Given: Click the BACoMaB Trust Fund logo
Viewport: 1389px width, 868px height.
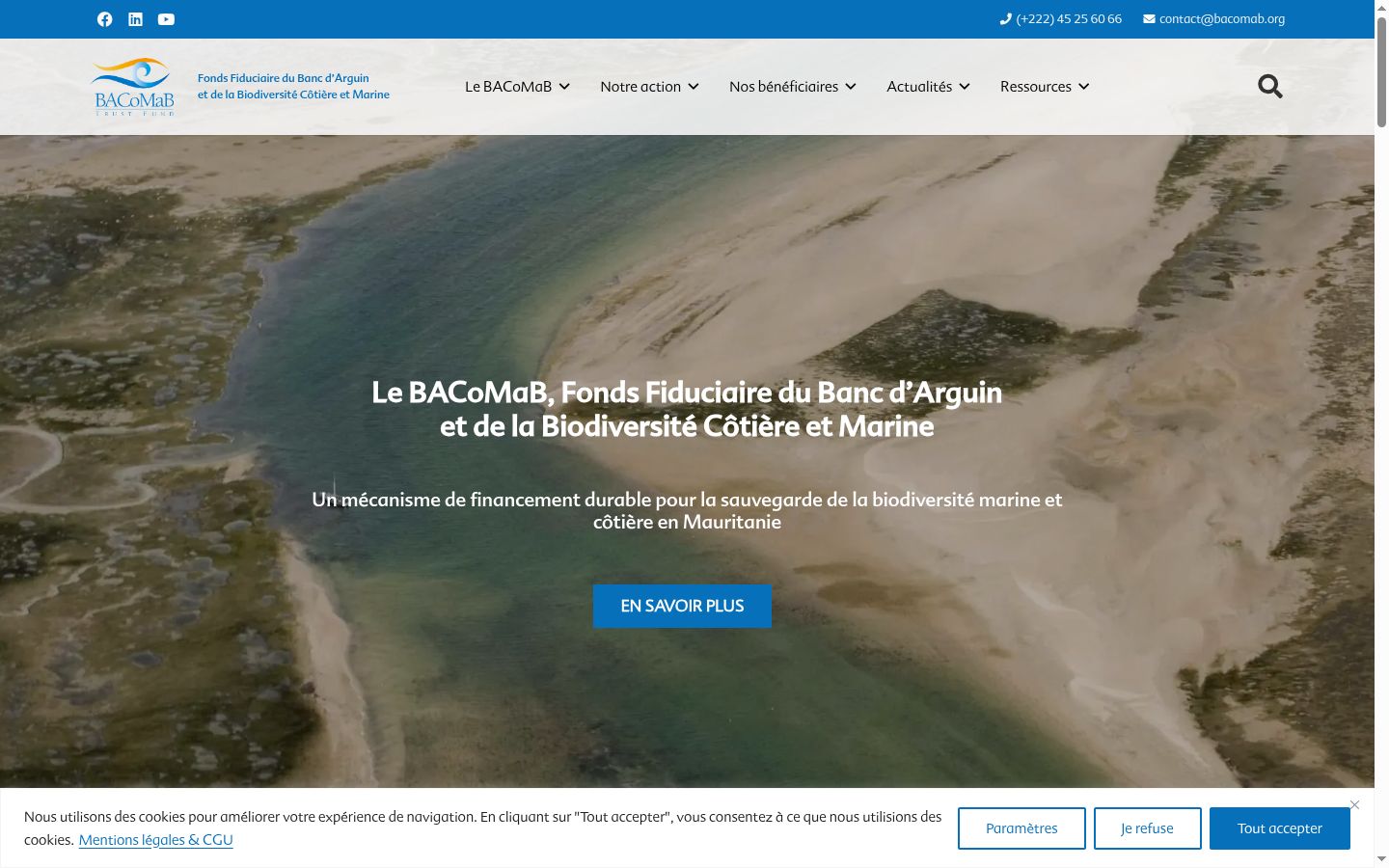Looking at the screenshot, I should point(134,87).
